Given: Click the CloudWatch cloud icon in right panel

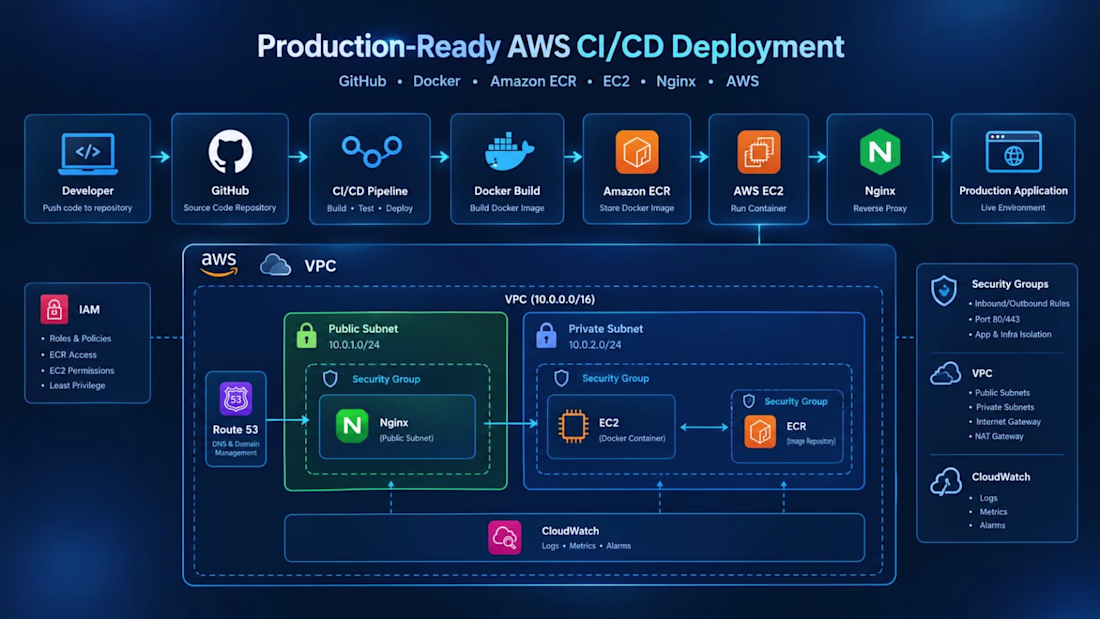Looking at the screenshot, I should 946,482.
